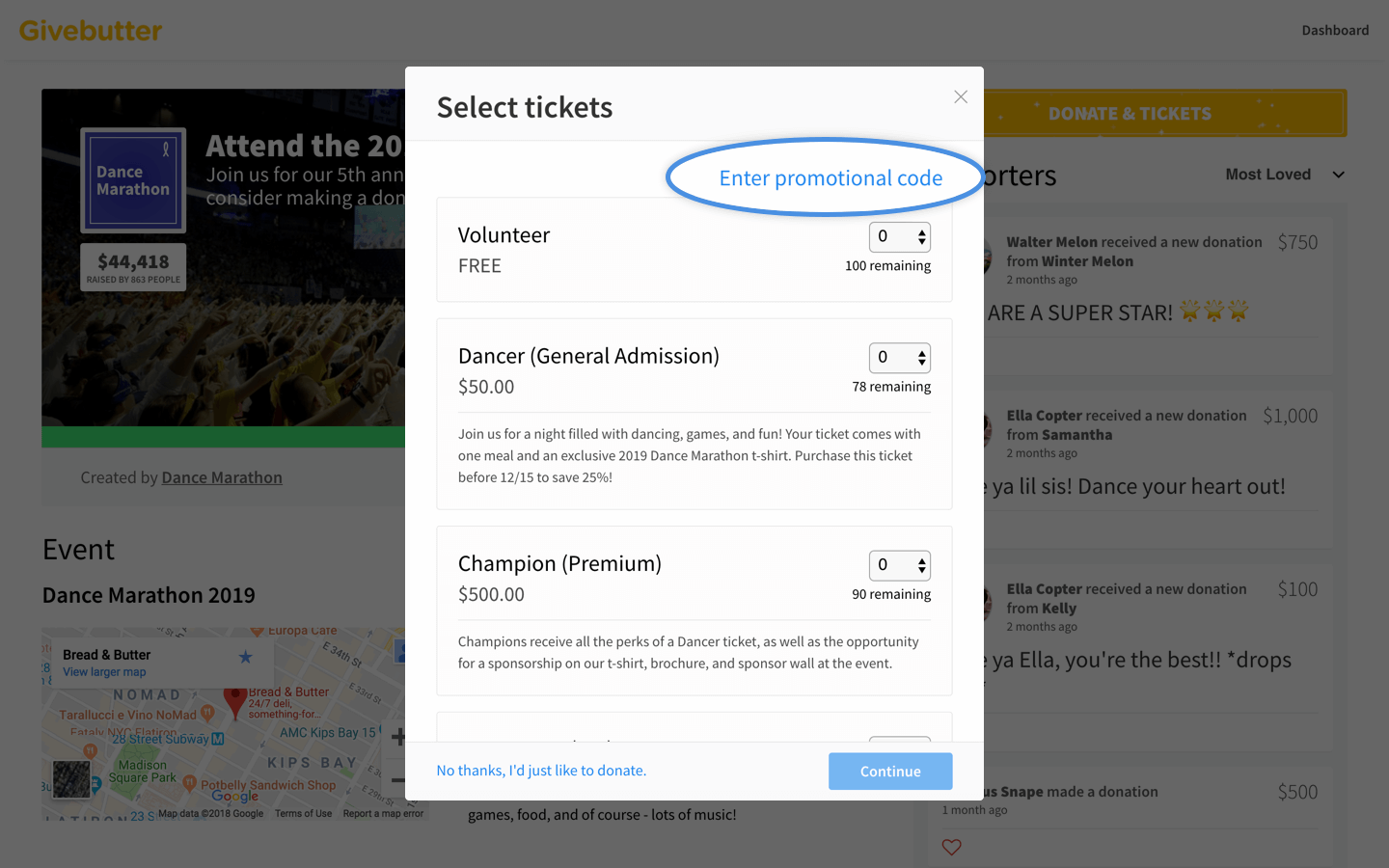
Task: Click the 28 Street Subway station icon
Action: (x=218, y=739)
